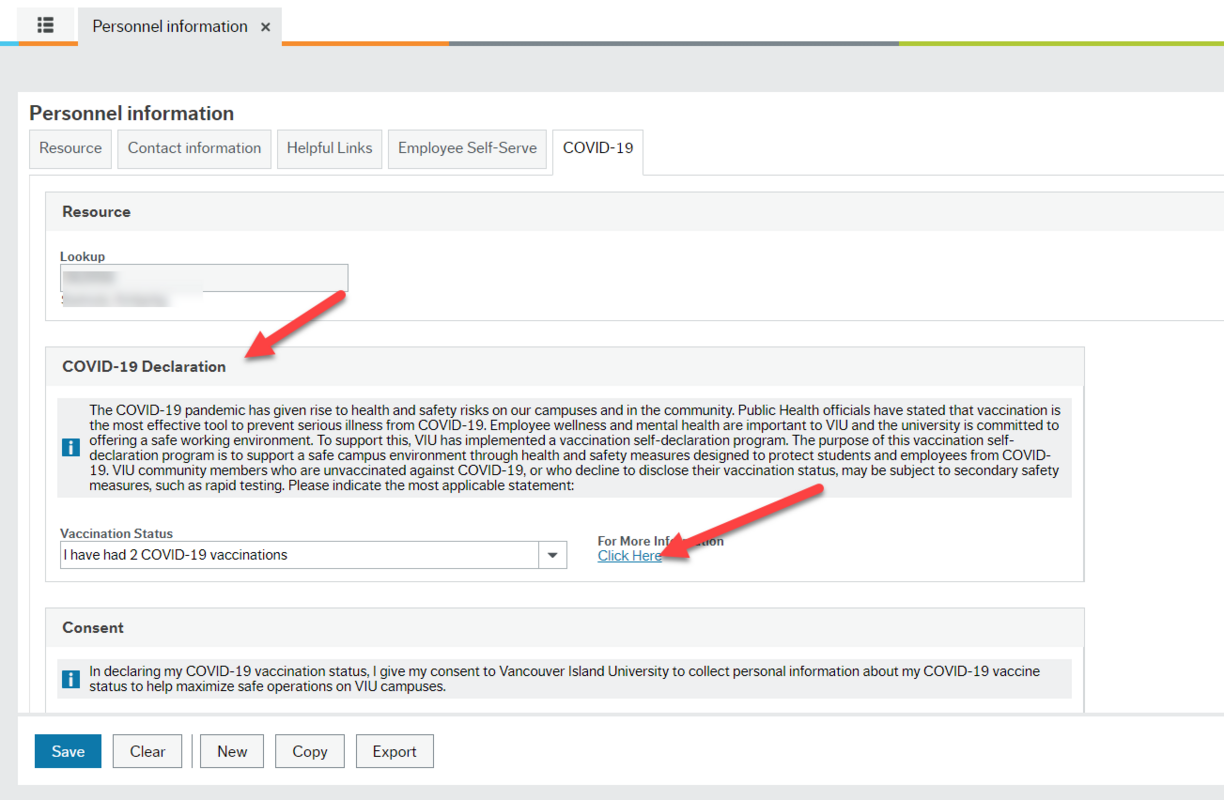Expand the vaccination selection showing 2 vaccinations
1224x800 pixels.
[553, 554]
